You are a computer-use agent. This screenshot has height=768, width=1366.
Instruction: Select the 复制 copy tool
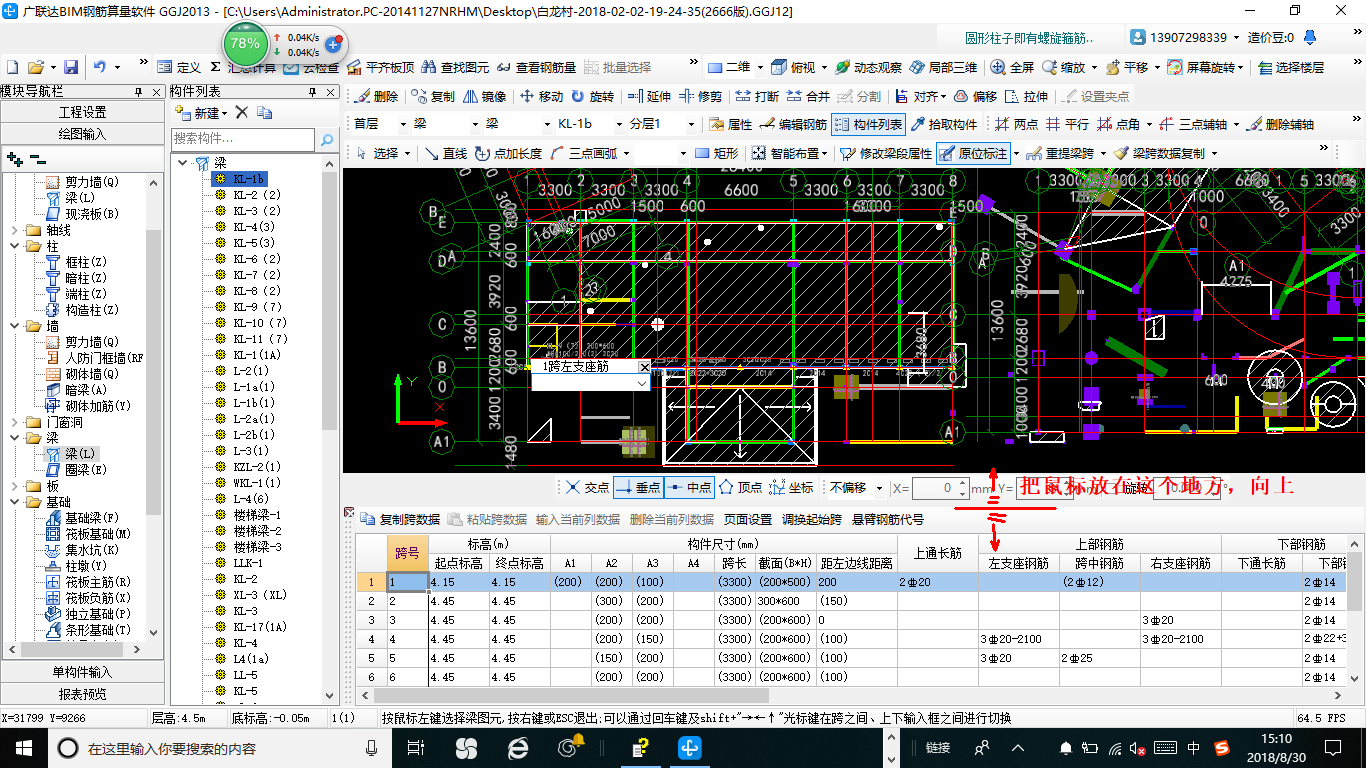(x=431, y=96)
